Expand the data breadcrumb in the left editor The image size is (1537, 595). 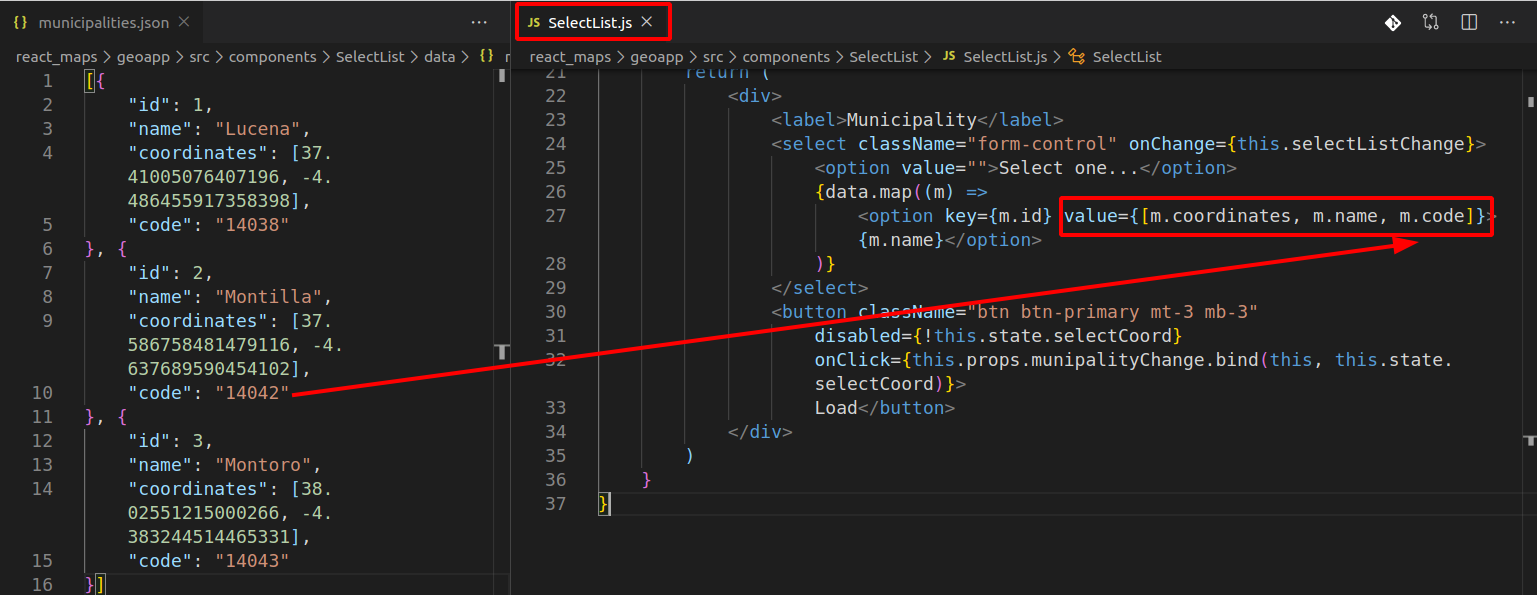pos(439,57)
